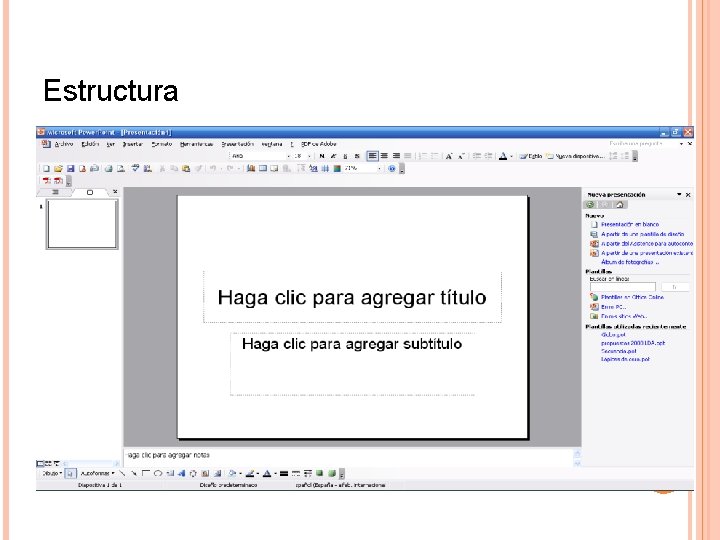Click the Increase font size icon
Screen dimensions: 720x540
[449, 156]
